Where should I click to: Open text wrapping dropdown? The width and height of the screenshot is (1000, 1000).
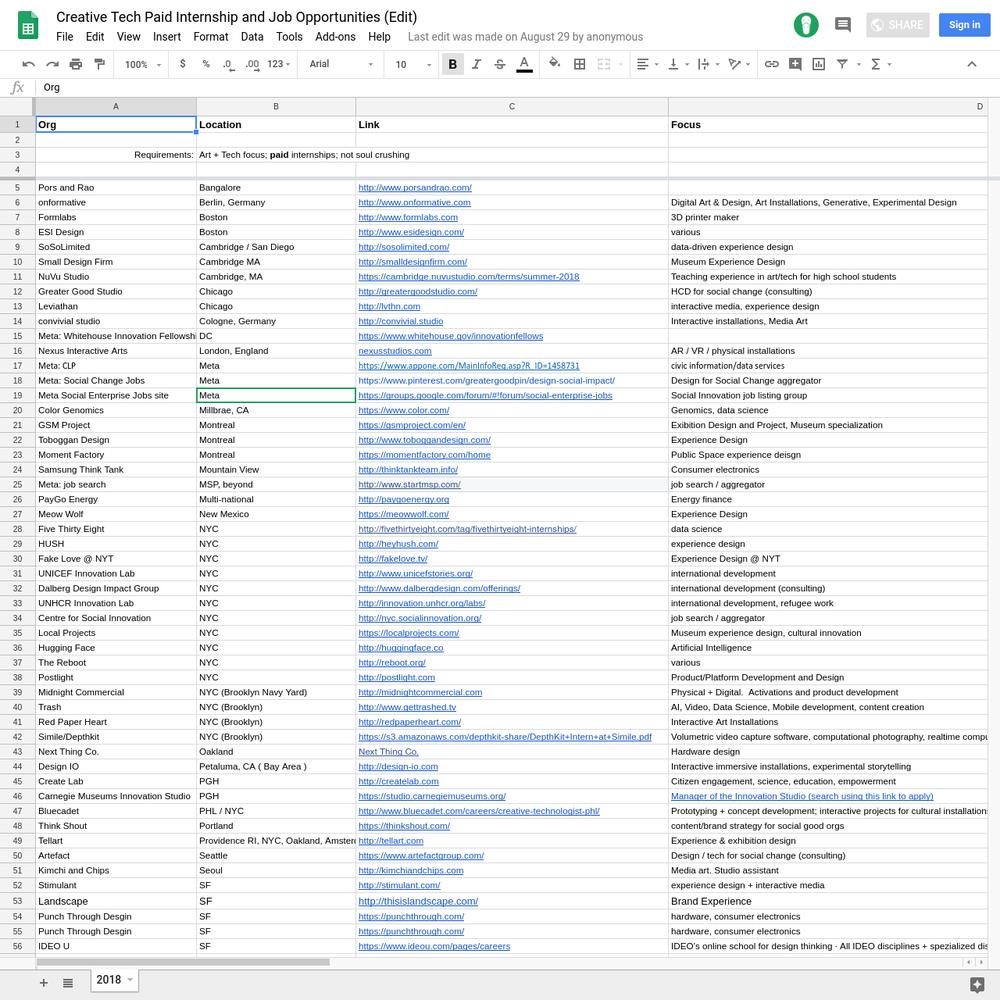[708, 64]
